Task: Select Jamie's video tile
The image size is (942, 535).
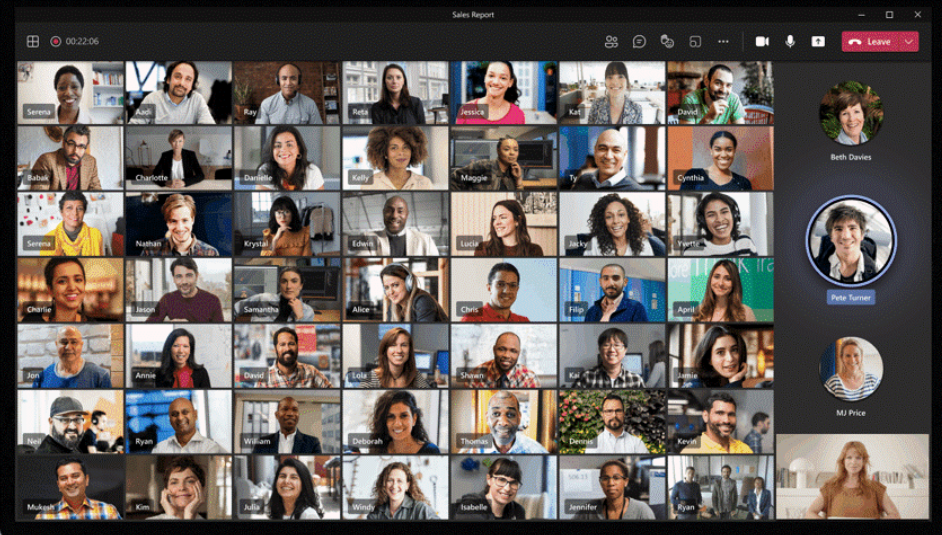Action: [x=721, y=356]
